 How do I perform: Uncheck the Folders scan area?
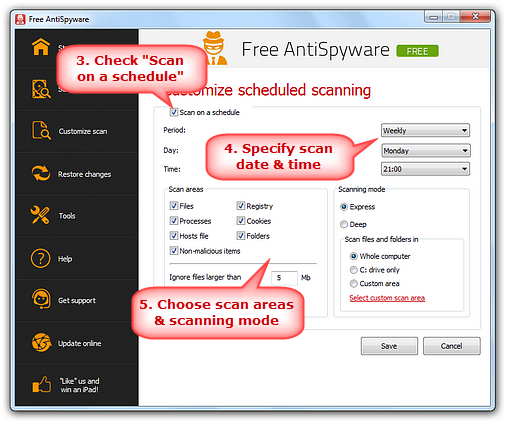click(x=241, y=236)
